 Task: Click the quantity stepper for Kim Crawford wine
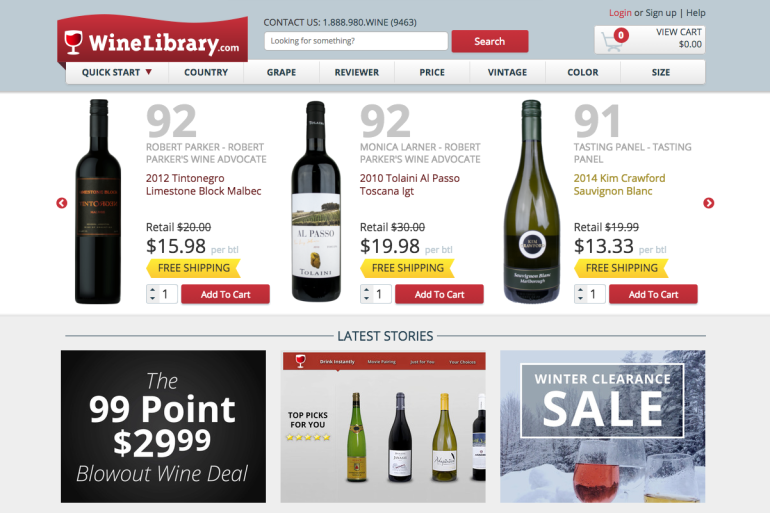click(580, 294)
